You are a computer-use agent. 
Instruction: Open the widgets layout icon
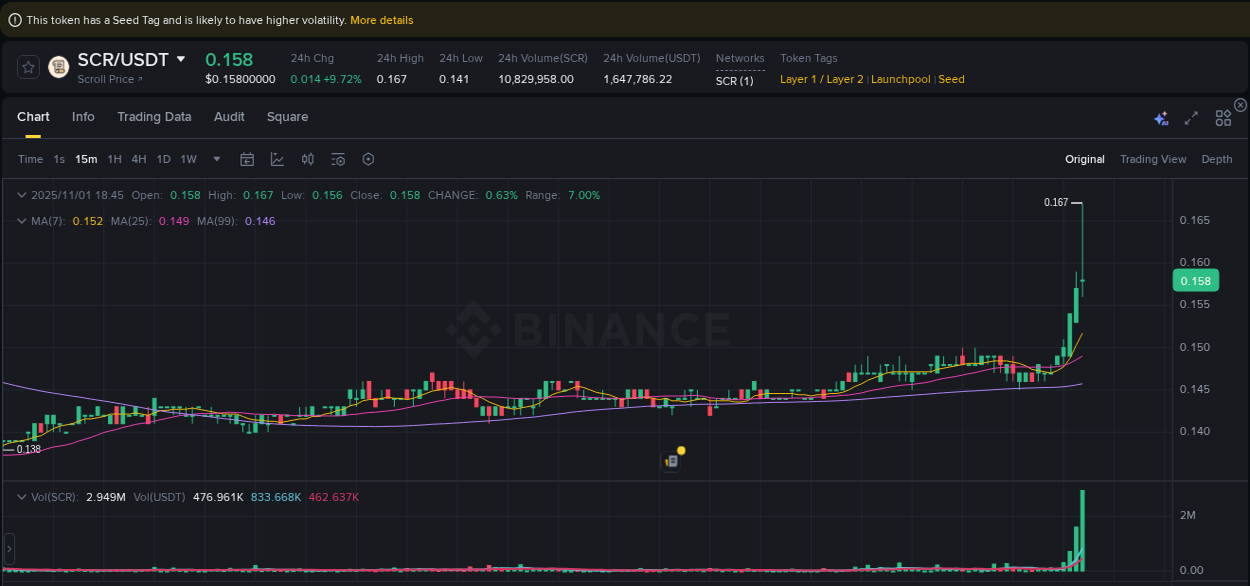(x=1223, y=117)
